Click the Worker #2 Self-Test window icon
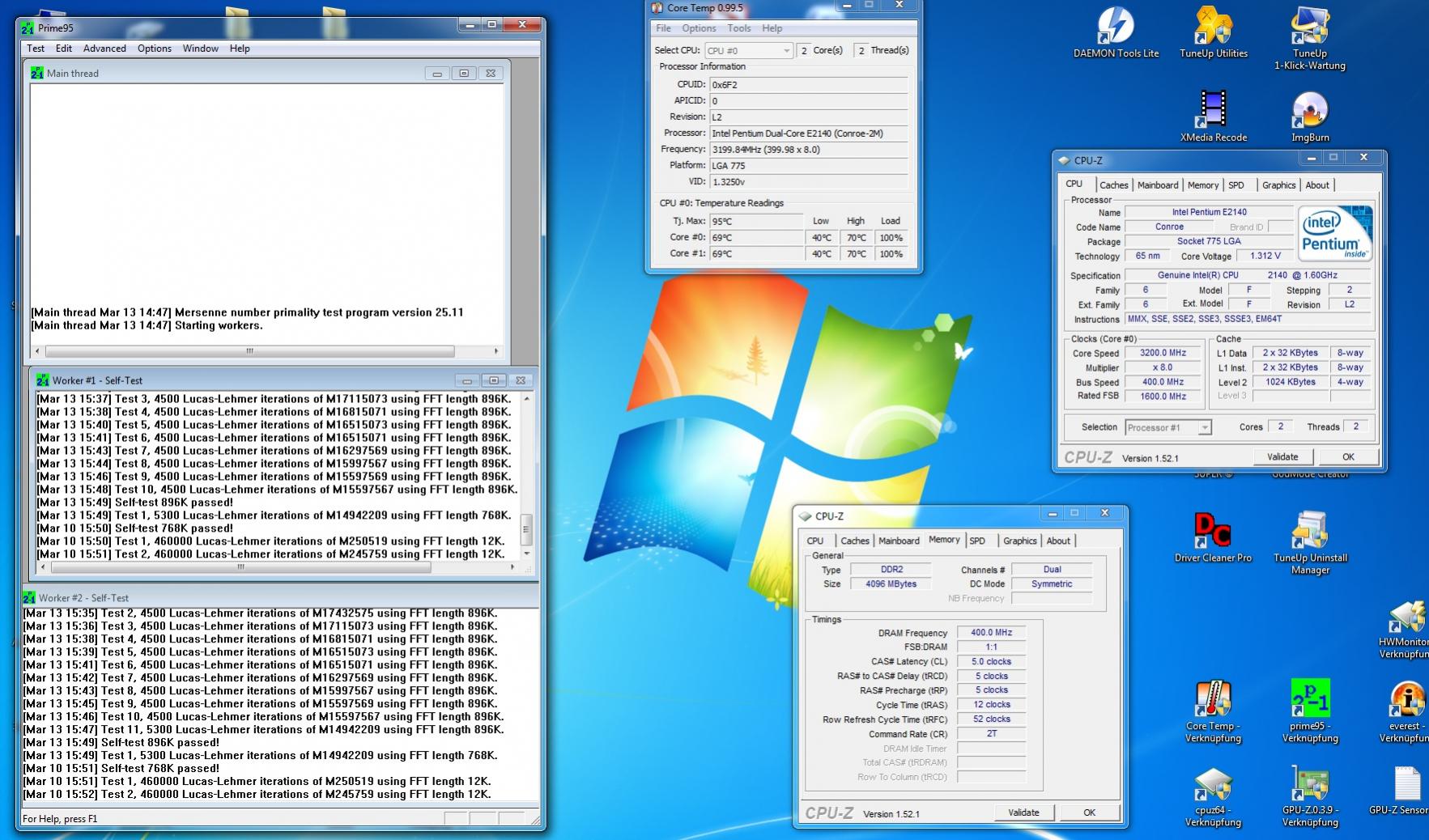 pyautogui.click(x=29, y=598)
